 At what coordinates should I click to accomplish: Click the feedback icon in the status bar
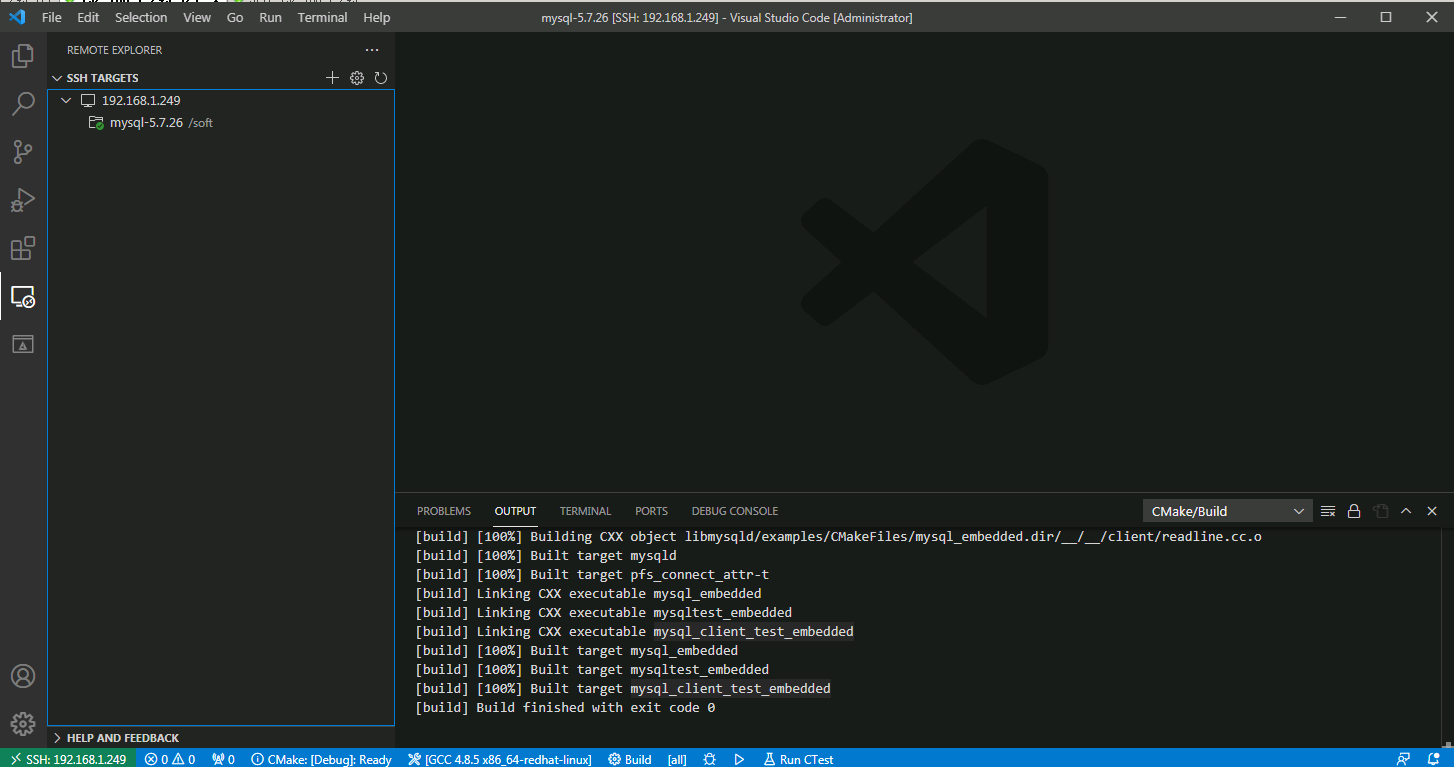[x=1404, y=759]
